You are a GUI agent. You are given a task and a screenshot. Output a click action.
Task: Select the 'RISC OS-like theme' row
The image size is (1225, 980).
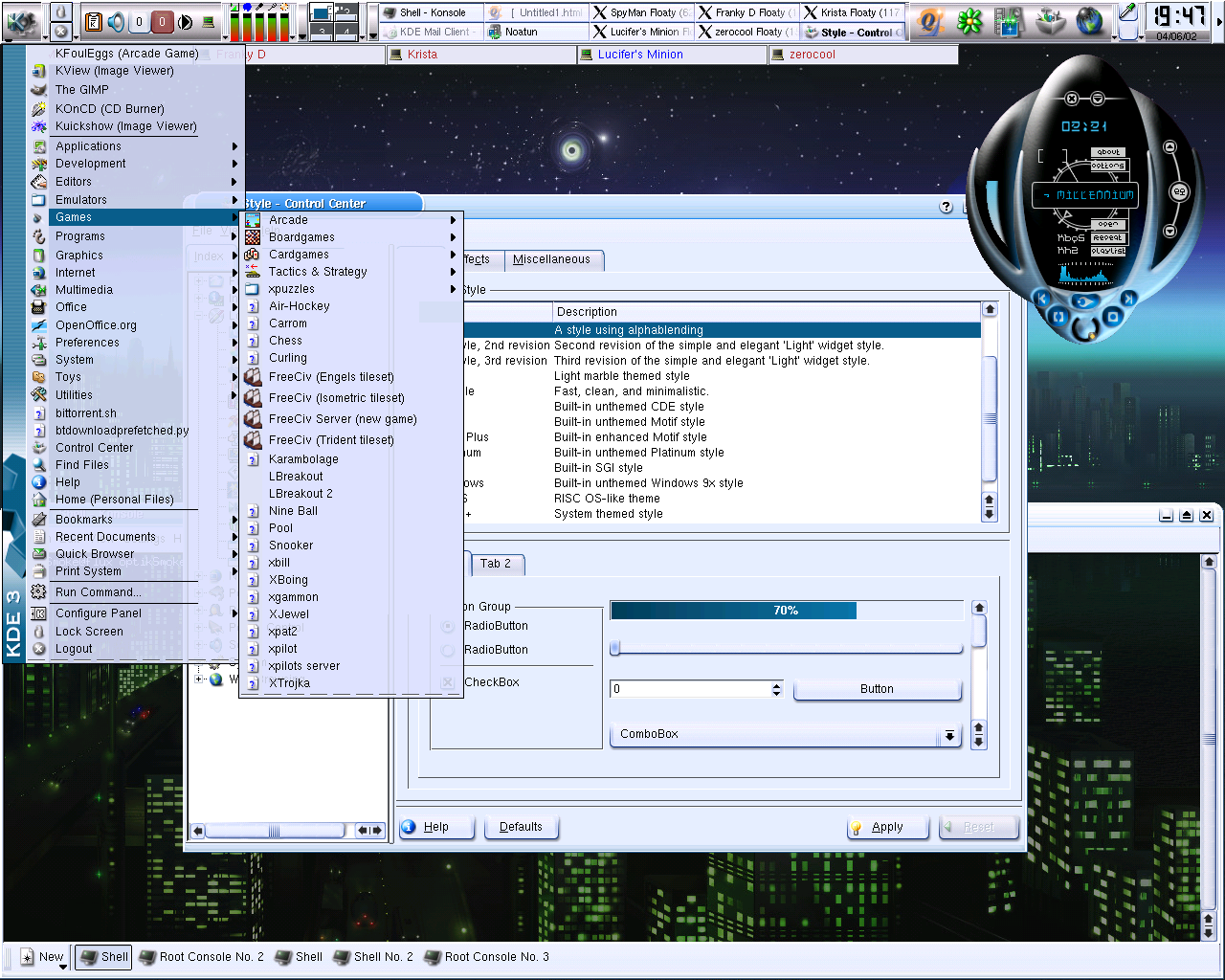pyautogui.click(x=721, y=499)
